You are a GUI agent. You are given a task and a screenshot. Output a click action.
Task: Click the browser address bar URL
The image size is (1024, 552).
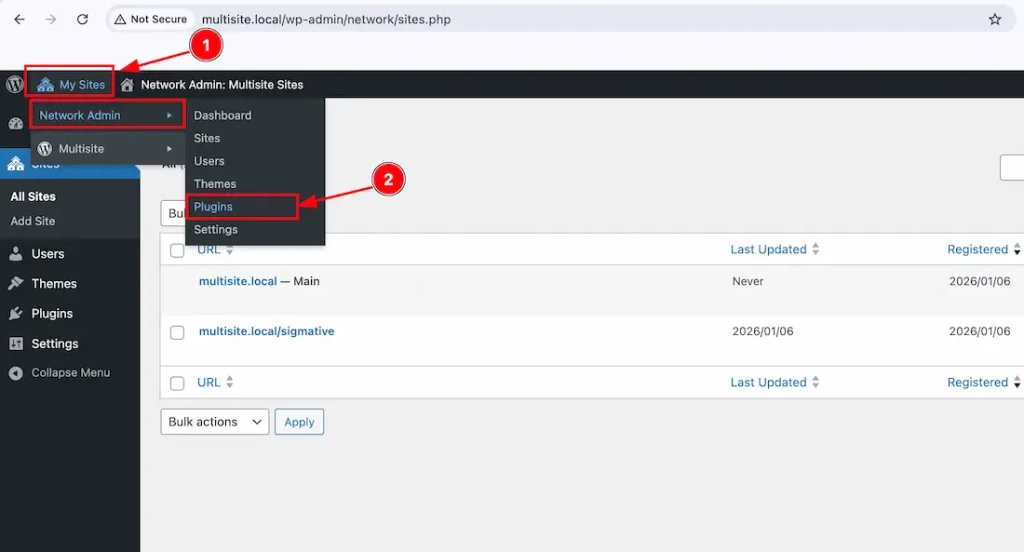326,20
